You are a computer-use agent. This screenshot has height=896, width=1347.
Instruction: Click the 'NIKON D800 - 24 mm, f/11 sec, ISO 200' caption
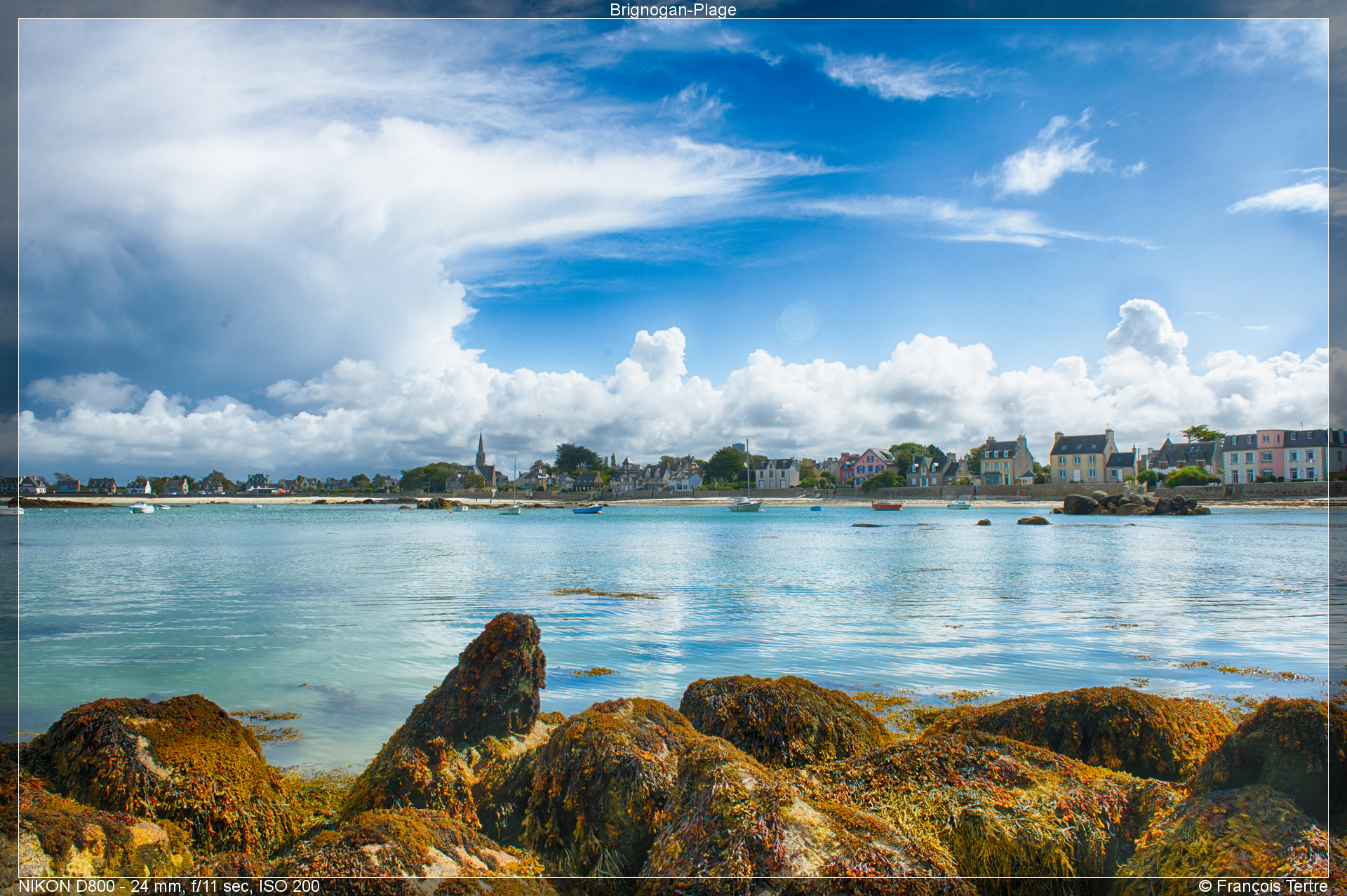pyautogui.click(x=169, y=886)
